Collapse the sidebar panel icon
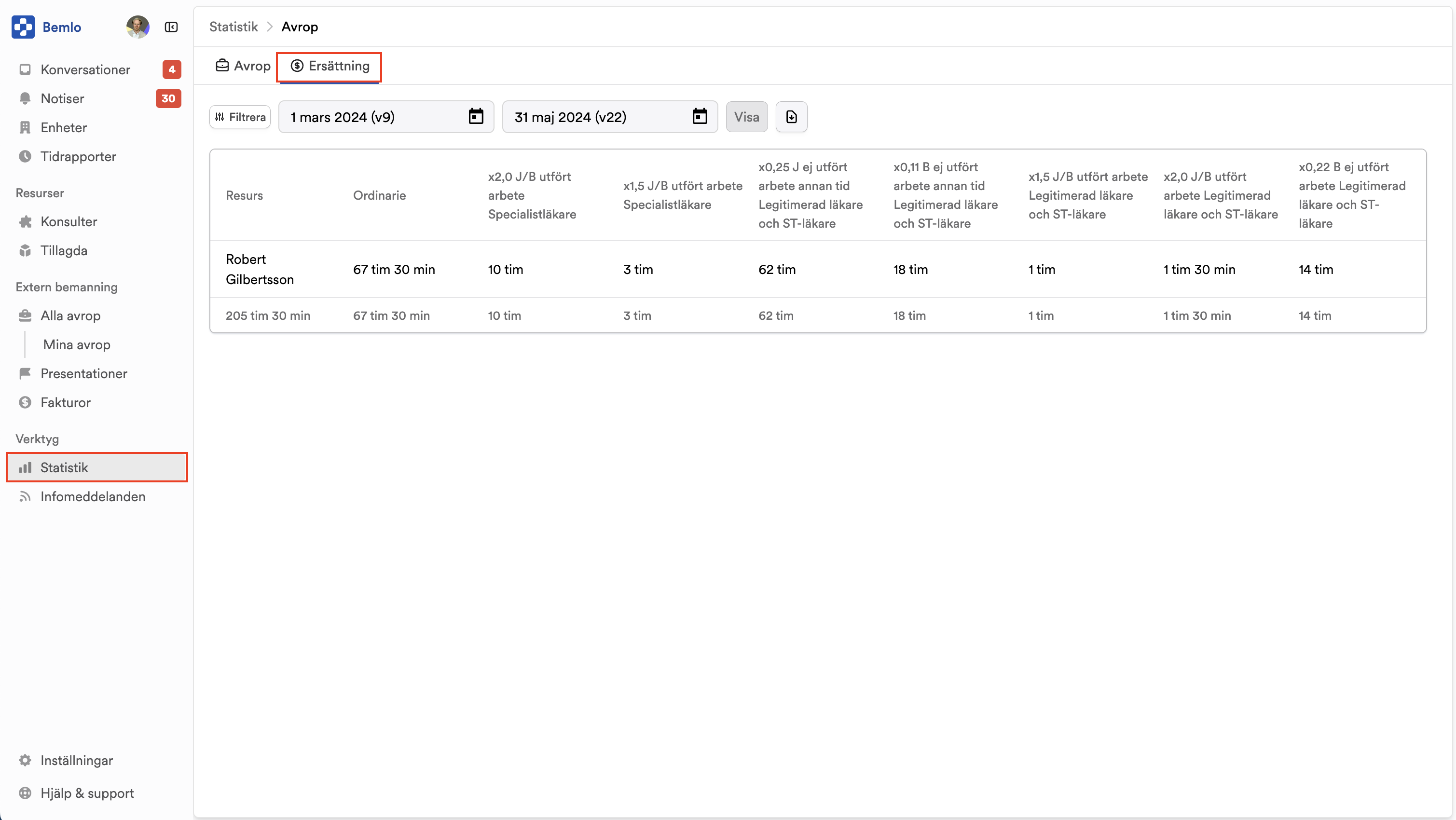The height and width of the screenshot is (820, 1456). [x=171, y=27]
